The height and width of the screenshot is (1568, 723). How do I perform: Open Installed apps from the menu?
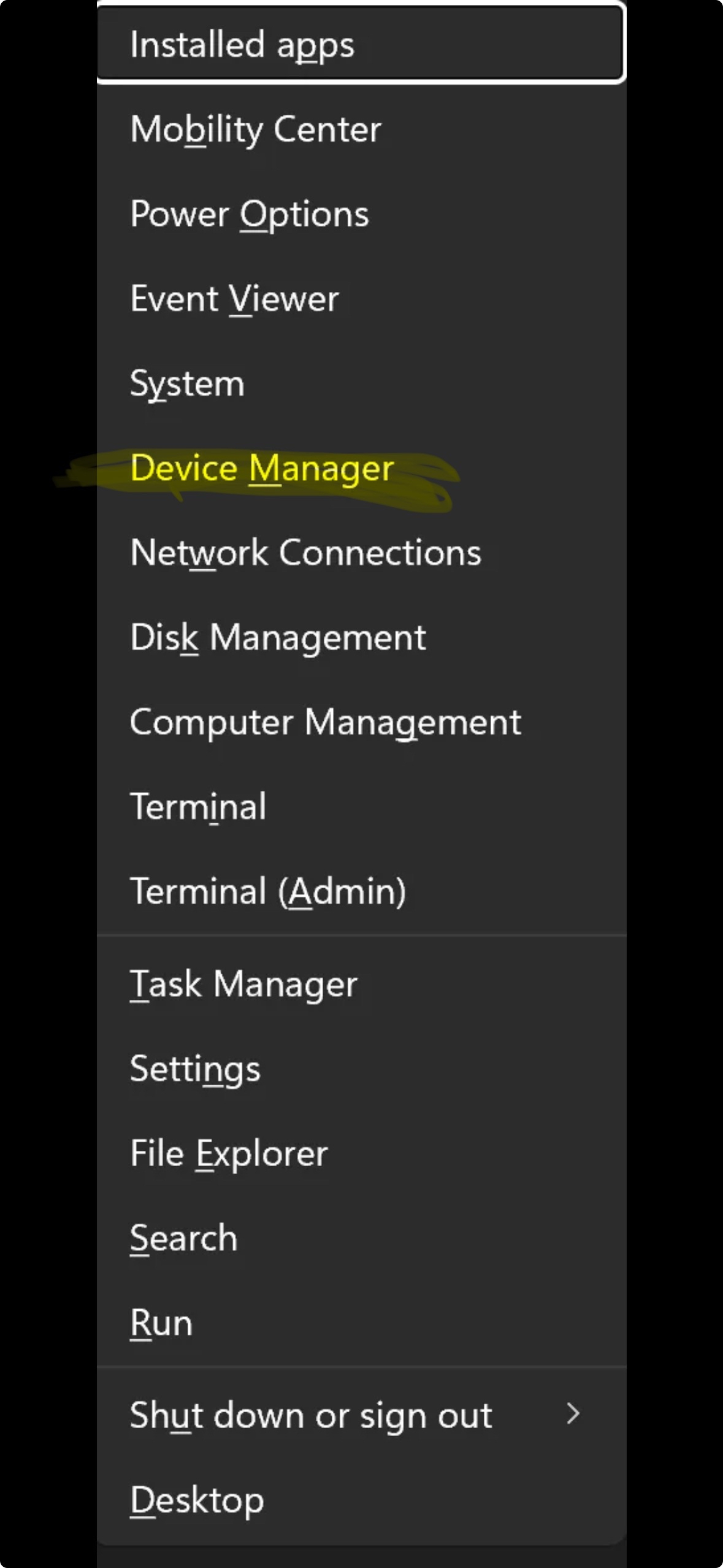click(x=242, y=45)
